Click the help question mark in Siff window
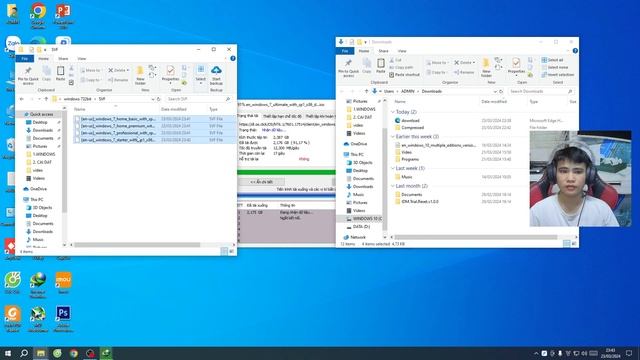 tap(233, 58)
